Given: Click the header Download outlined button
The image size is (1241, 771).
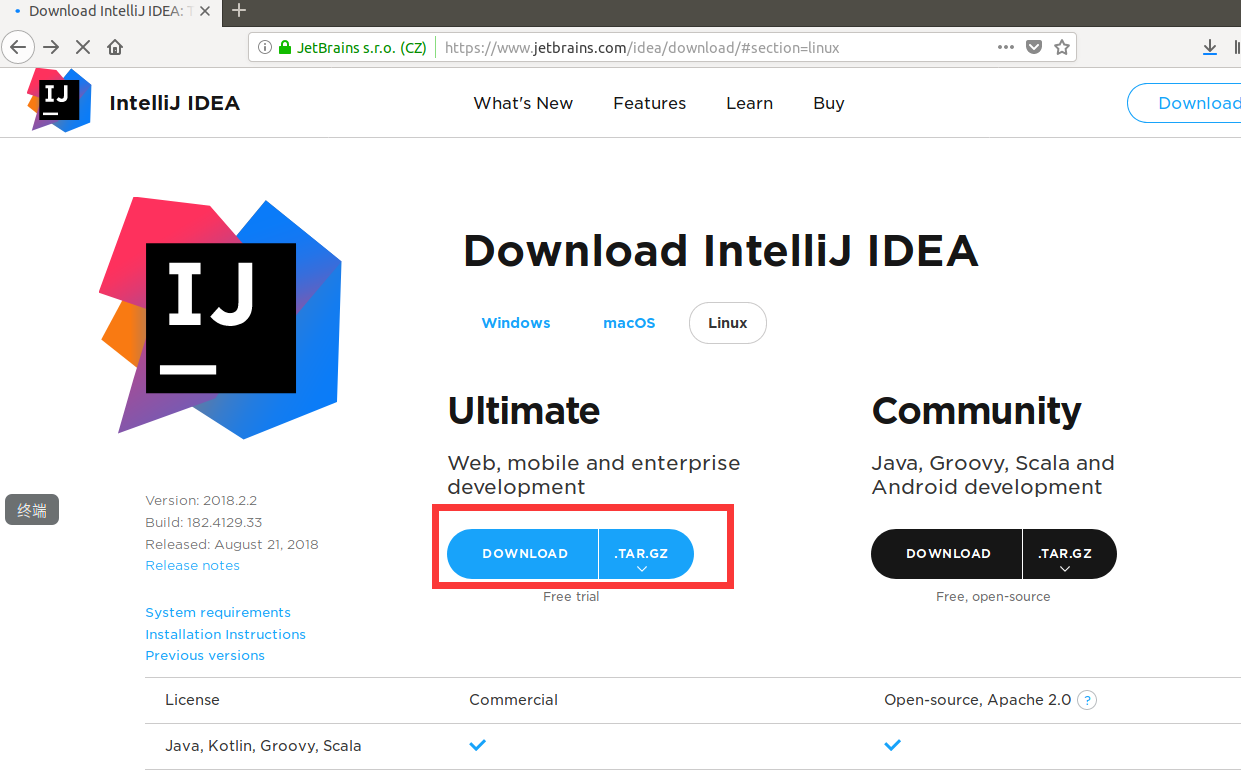Looking at the screenshot, I should tap(1184, 103).
